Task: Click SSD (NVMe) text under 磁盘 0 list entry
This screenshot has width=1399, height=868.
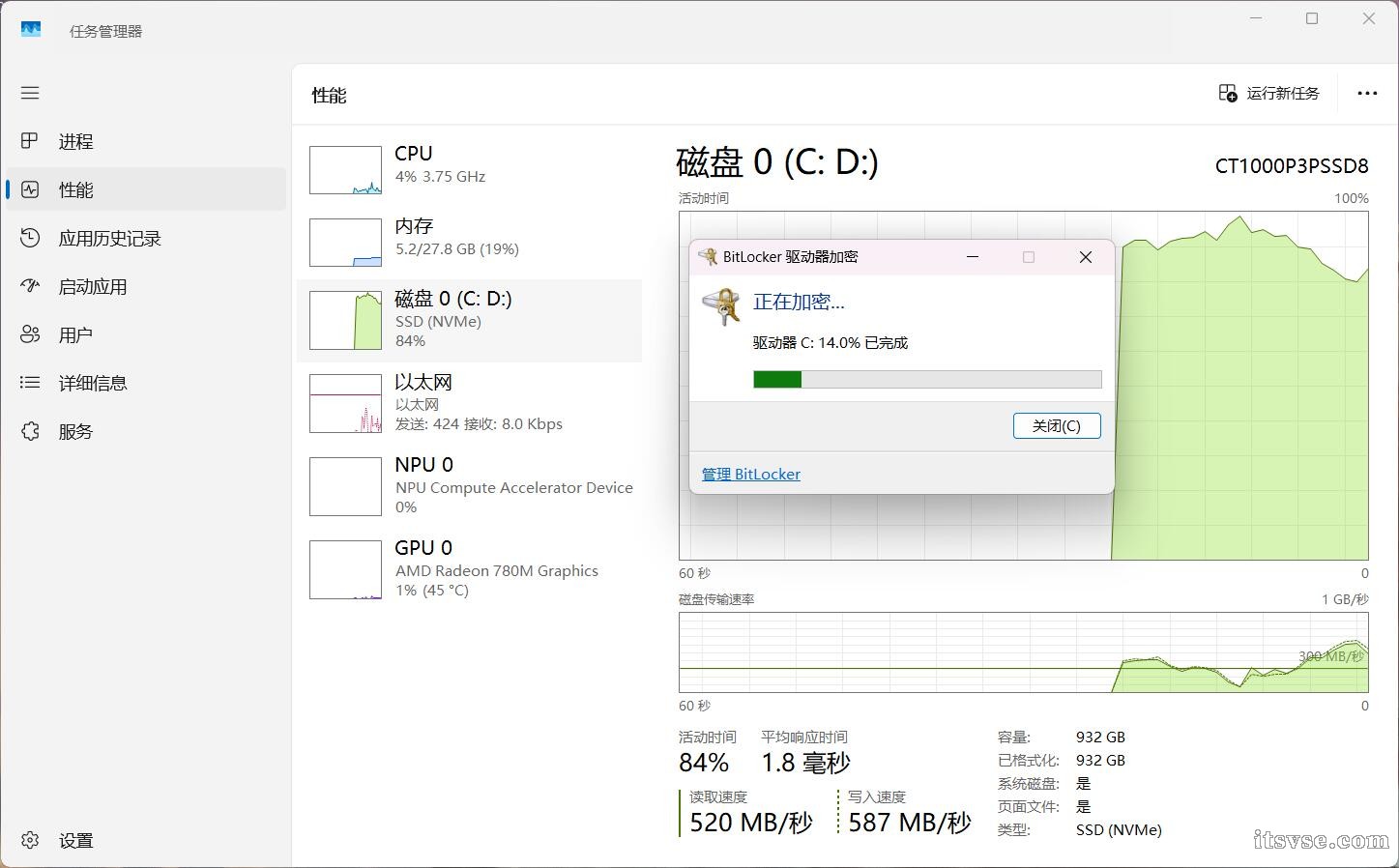Action: click(x=438, y=322)
